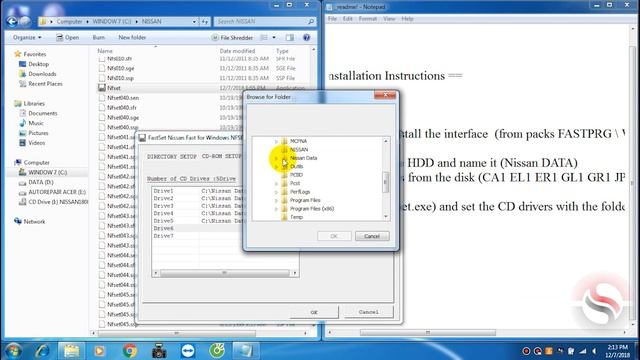Open the address bar history dropdown

pyautogui.click(x=194, y=21)
